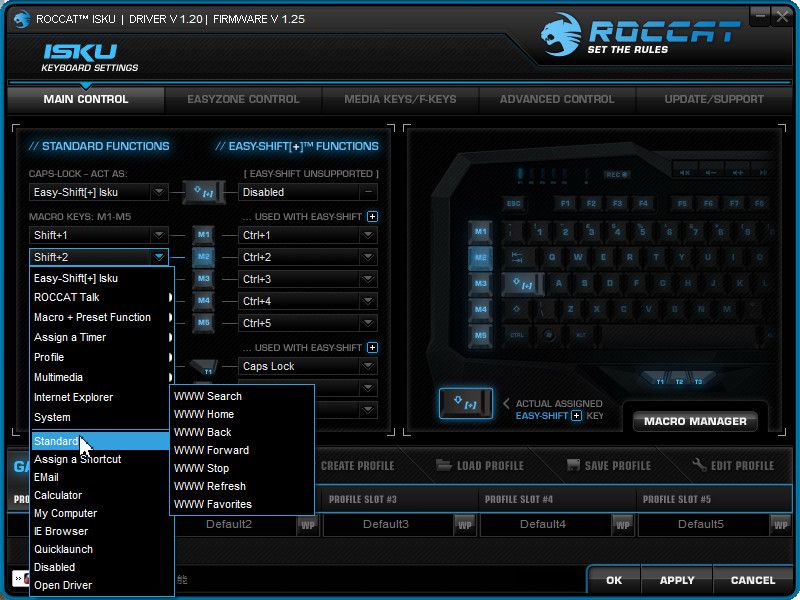
Task: Choose the highlighted Standard entry
Action: point(101,441)
